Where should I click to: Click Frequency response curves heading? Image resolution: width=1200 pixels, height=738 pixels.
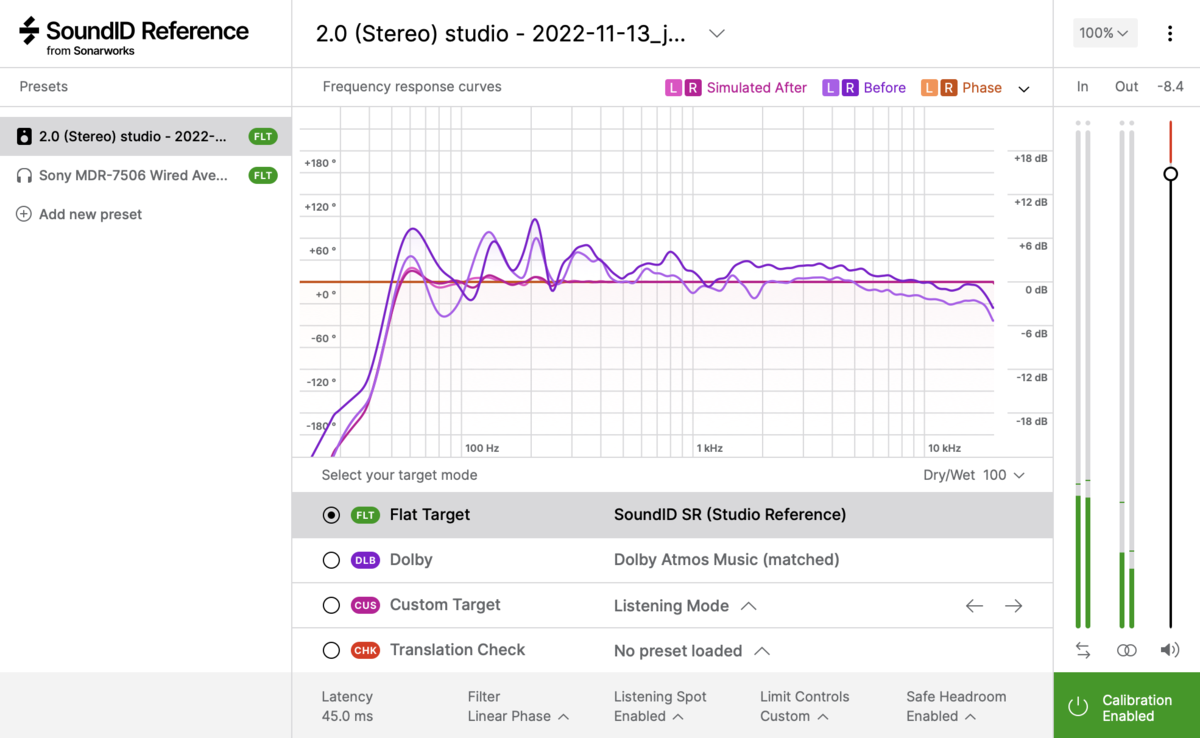point(412,87)
